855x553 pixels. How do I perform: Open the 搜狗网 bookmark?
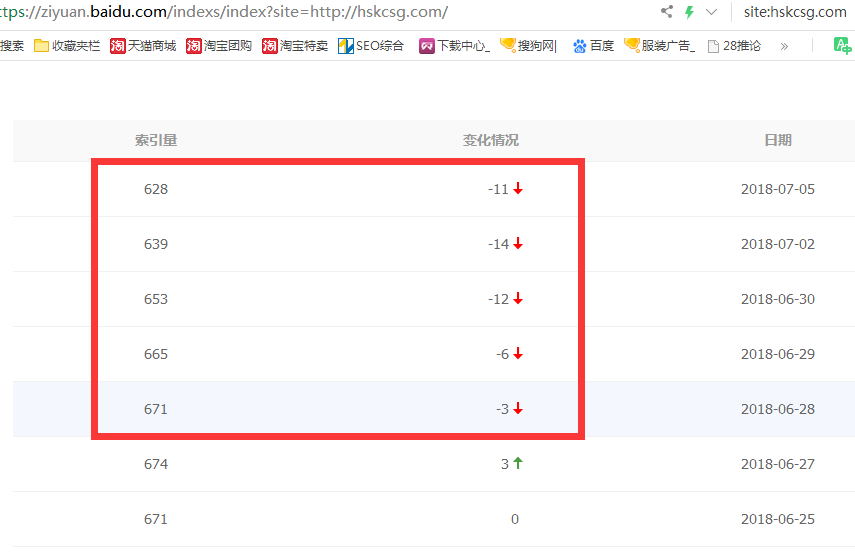[528, 46]
